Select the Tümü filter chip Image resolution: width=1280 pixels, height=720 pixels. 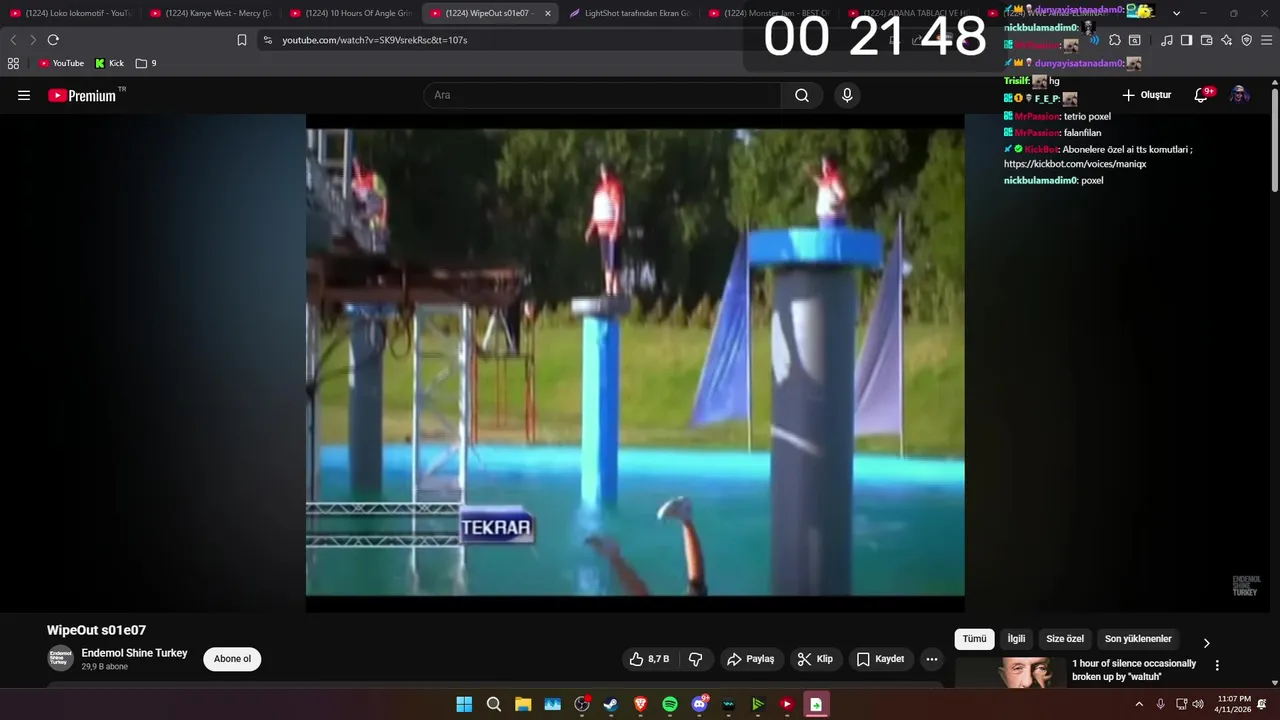(x=974, y=639)
